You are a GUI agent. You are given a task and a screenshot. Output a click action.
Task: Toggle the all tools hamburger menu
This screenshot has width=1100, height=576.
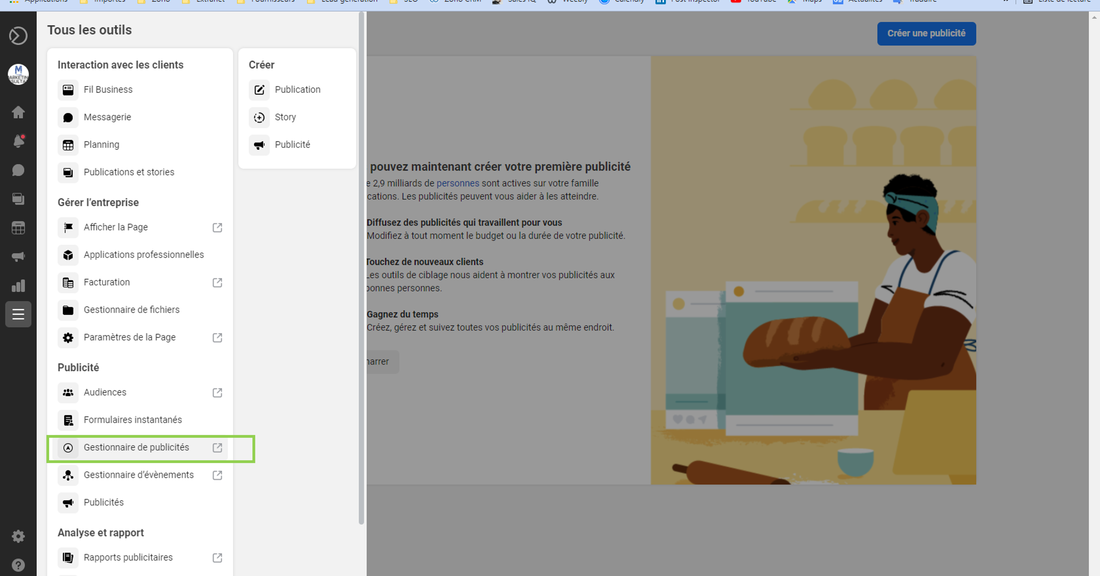tap(18, 314)
